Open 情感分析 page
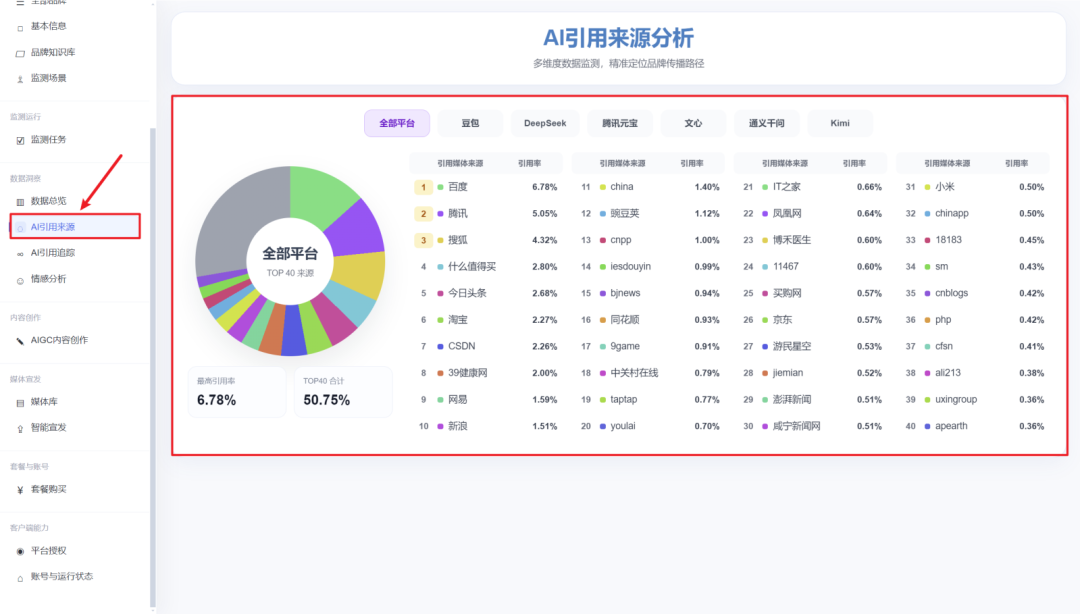This screenshot has width=1080, height=614. pyautogui.click(x=48, y=279)
